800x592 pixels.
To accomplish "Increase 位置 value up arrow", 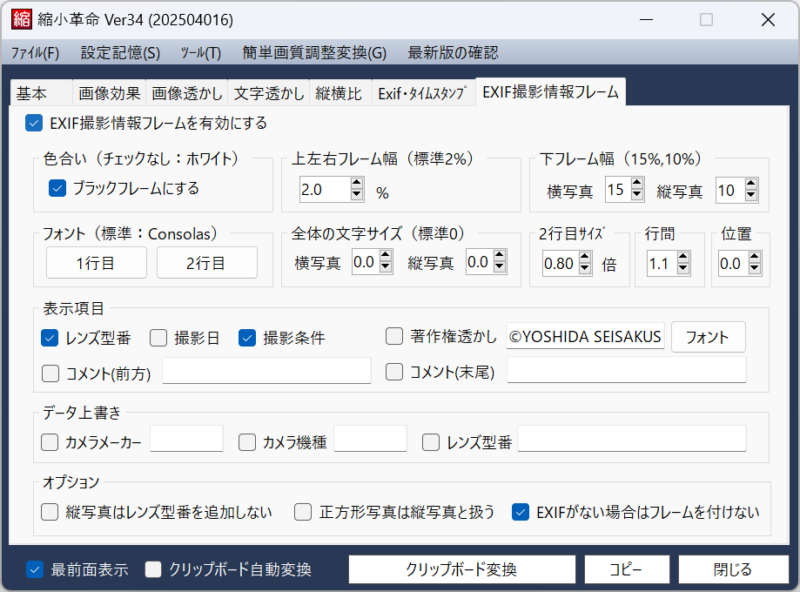I will (755, 257).
